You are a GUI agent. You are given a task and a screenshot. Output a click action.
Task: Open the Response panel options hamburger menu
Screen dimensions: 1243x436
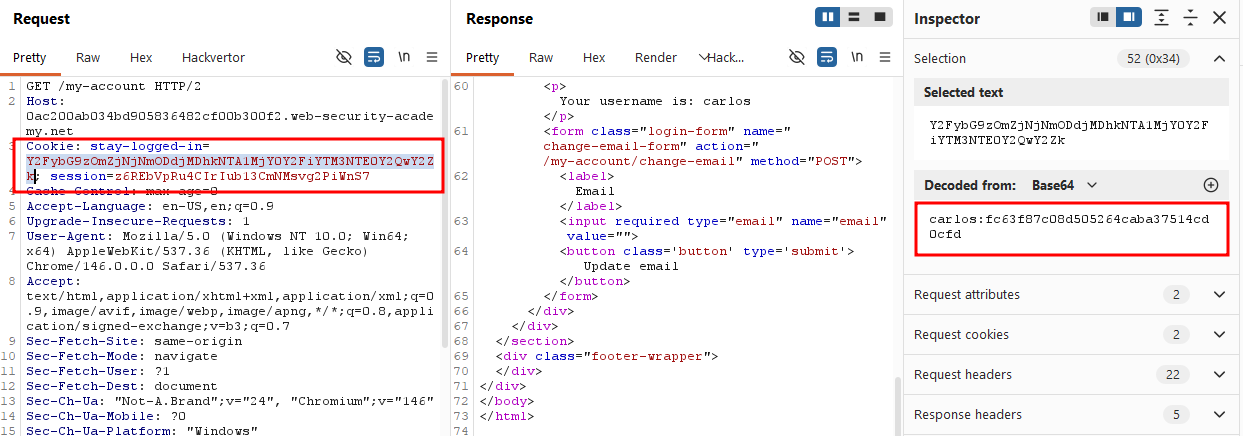tap(885, 57)
